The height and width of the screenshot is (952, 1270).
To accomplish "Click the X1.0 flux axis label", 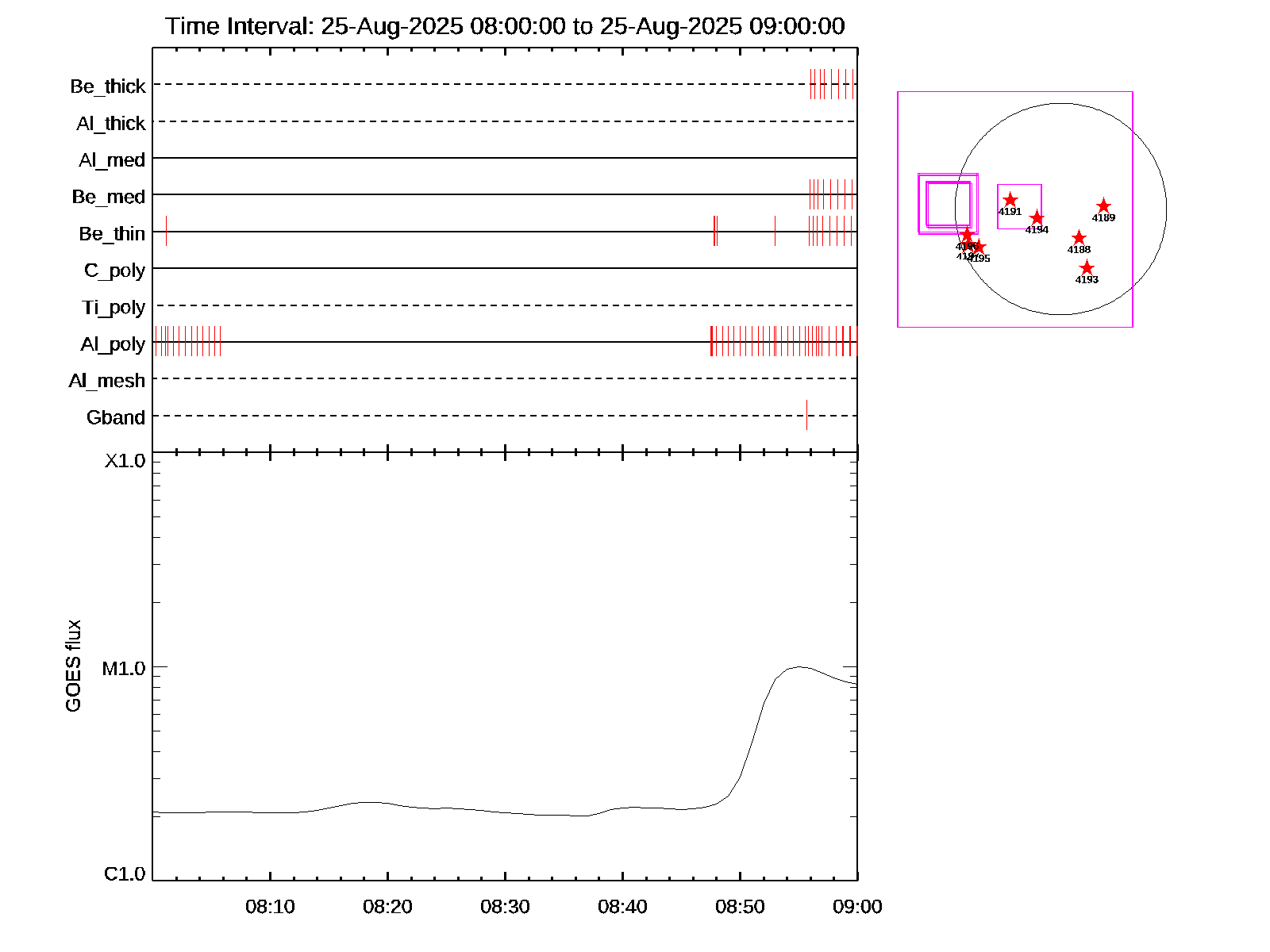I will (x=125, y=461).
